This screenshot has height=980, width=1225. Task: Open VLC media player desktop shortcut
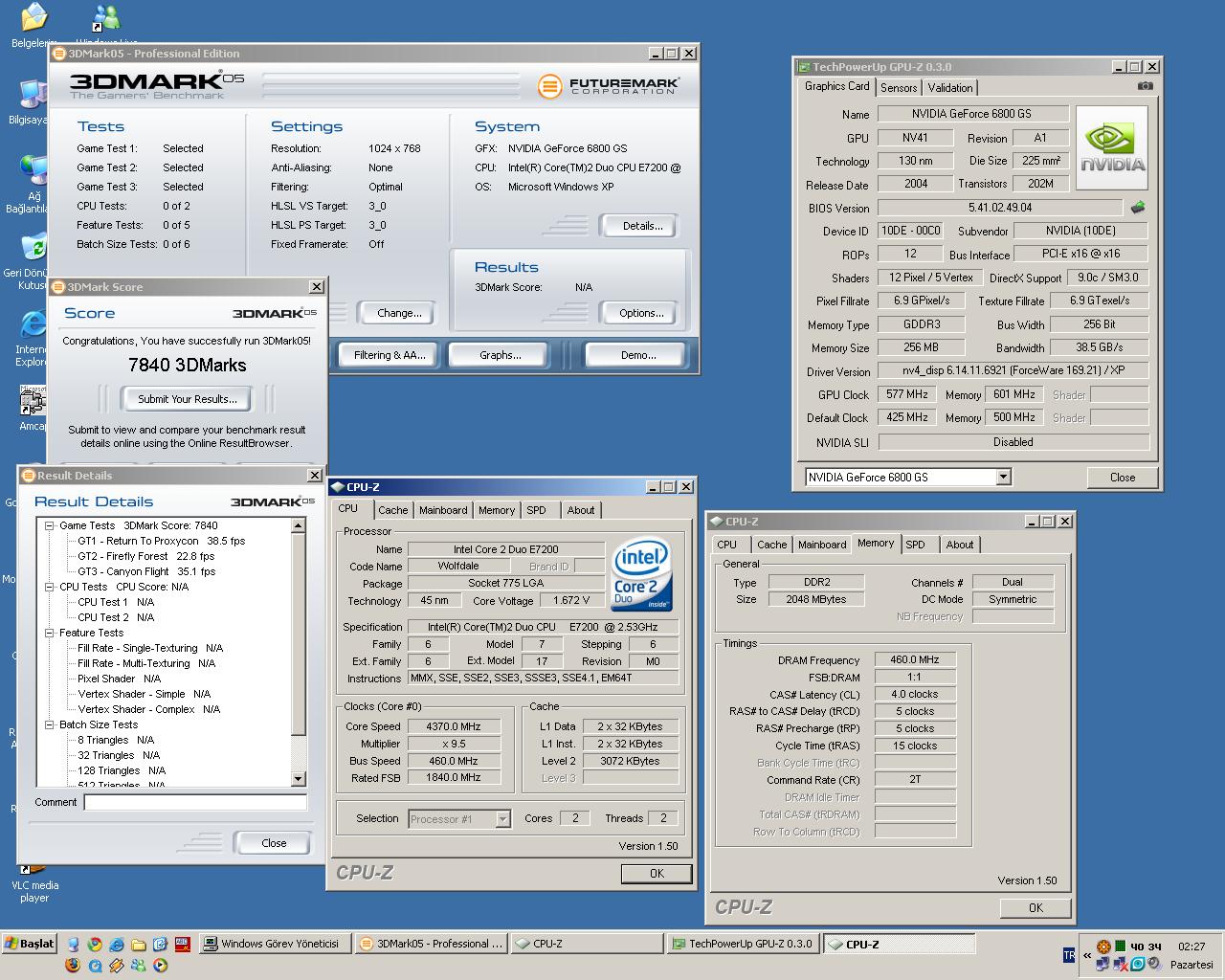tap(34, 883)
